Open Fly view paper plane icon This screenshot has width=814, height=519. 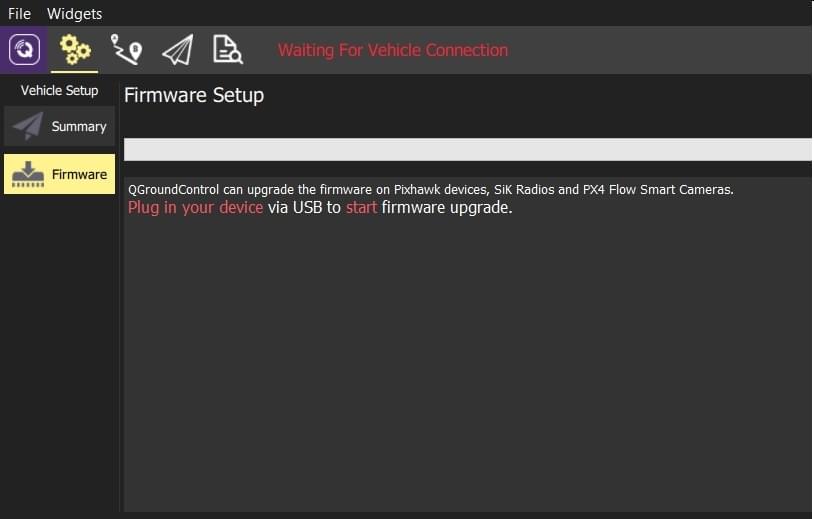pyautogui.click(x=178, y=50)
